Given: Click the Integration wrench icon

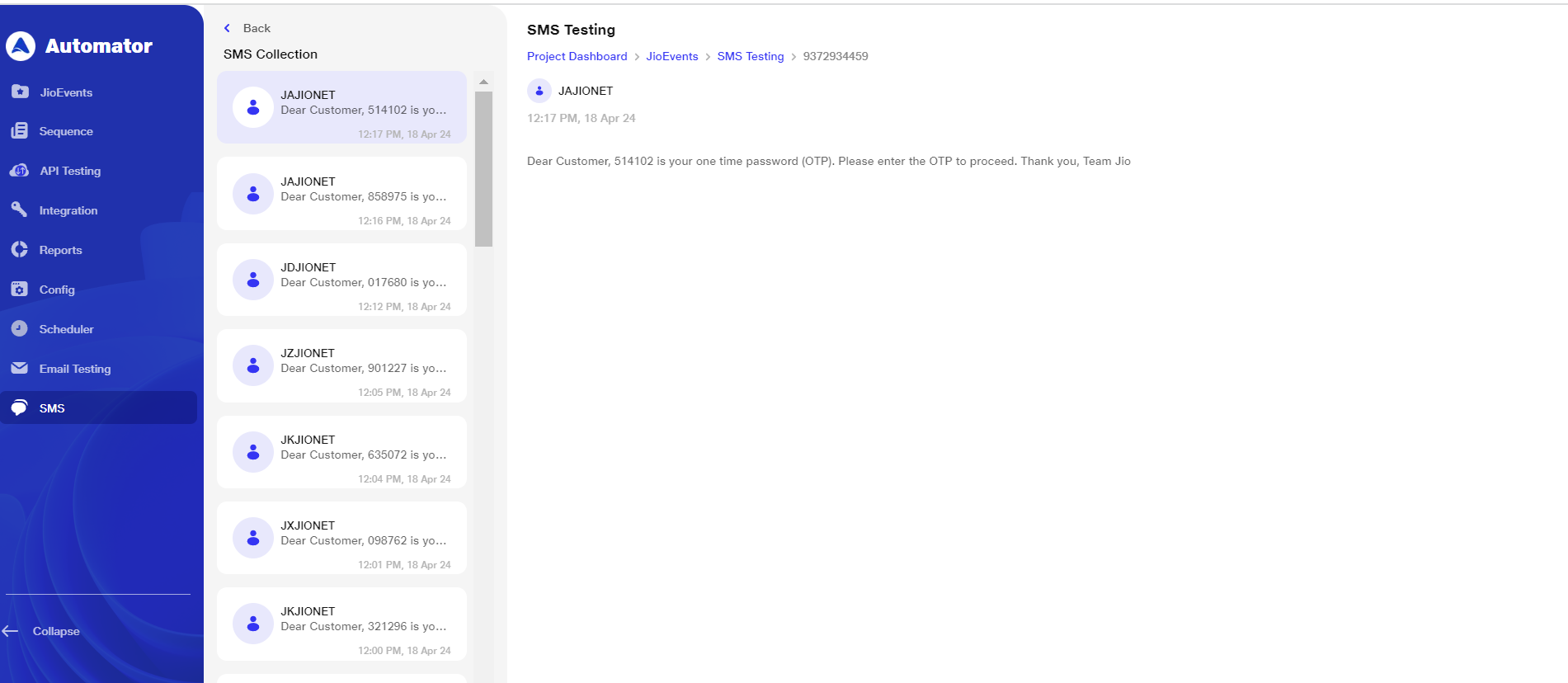Looking at the screenshot, I should click(x=20, y=210).
